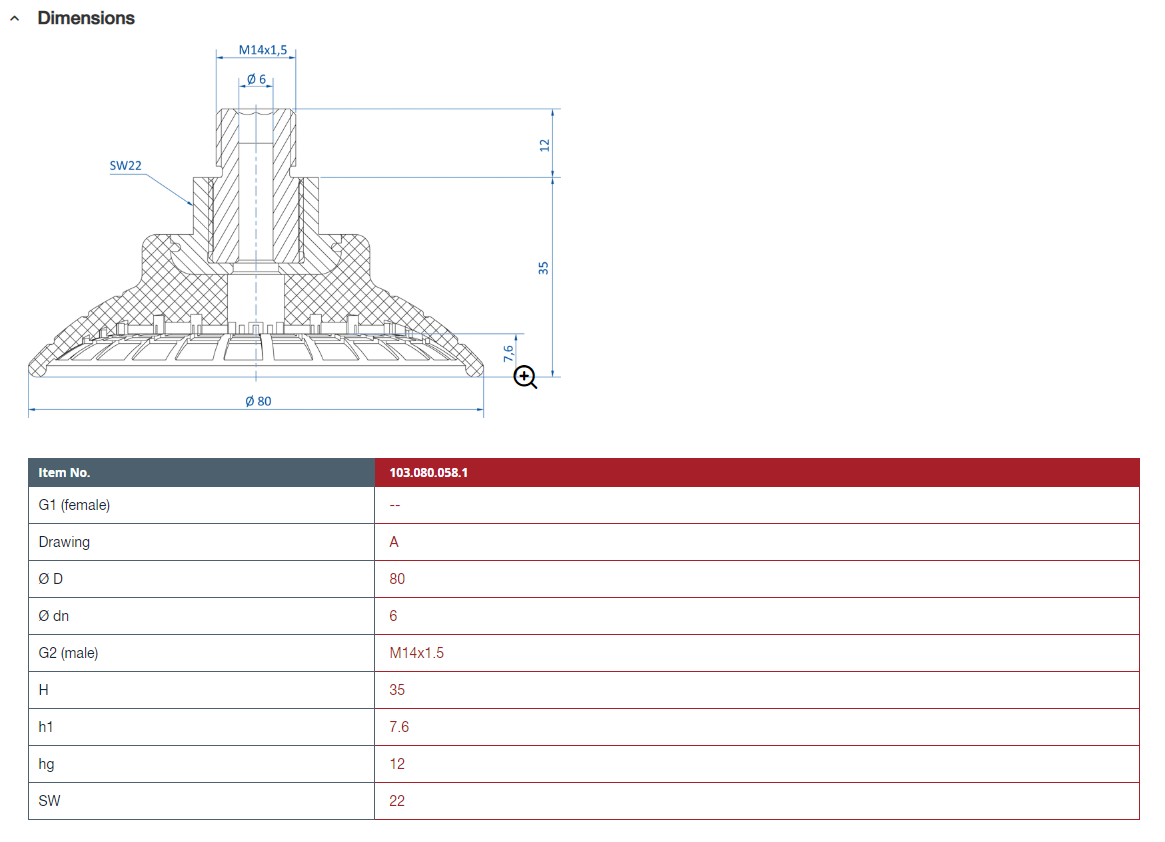This screenshot has height=842, width=1165.
Task: Click the Ø 6 bore dimension label
Action: 256,78
